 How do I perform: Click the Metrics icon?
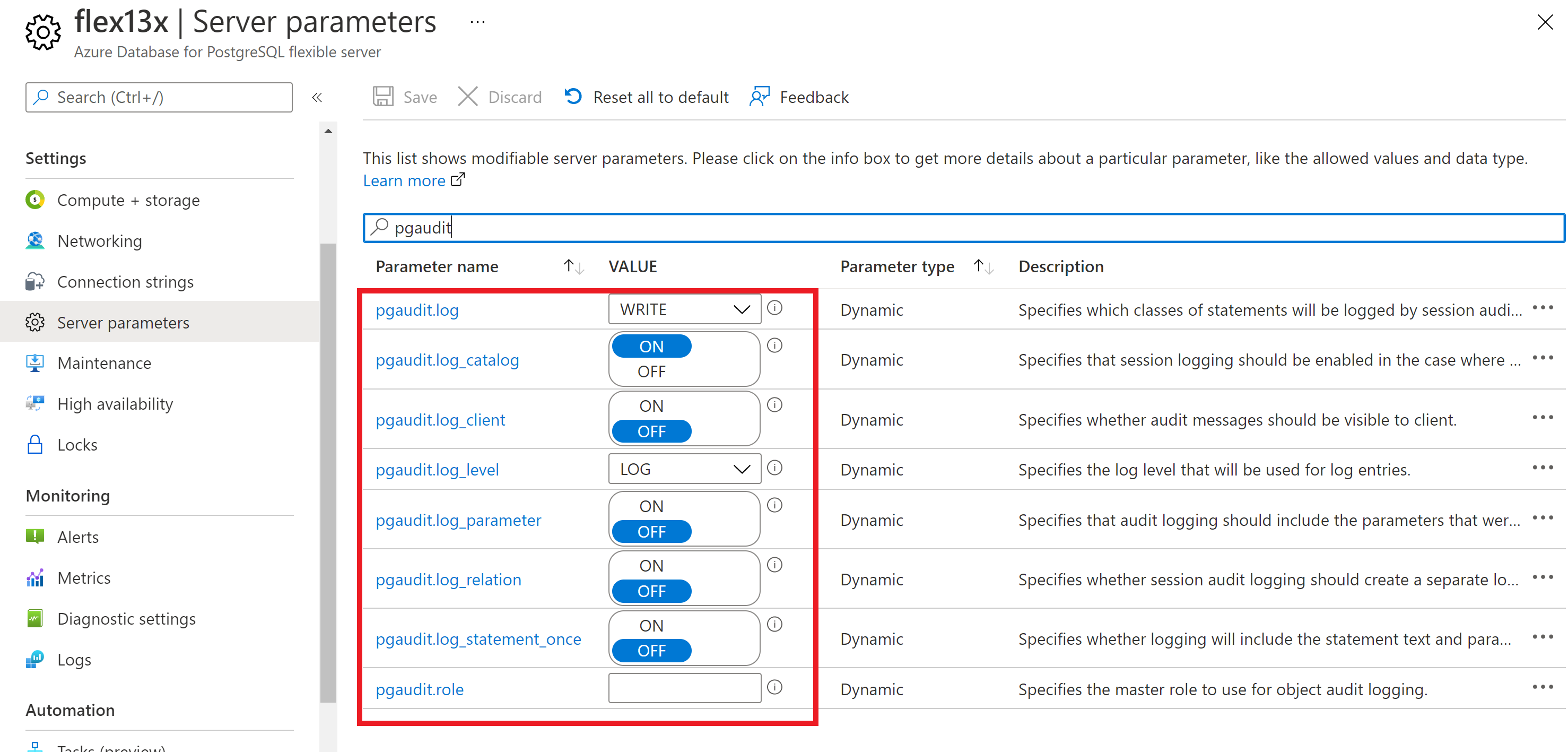coord(34,578)
